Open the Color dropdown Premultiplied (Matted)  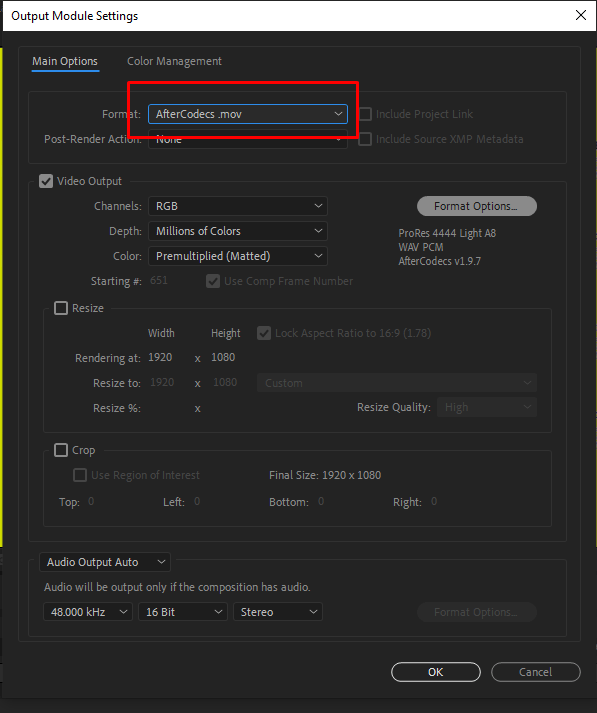pos(238,256)
